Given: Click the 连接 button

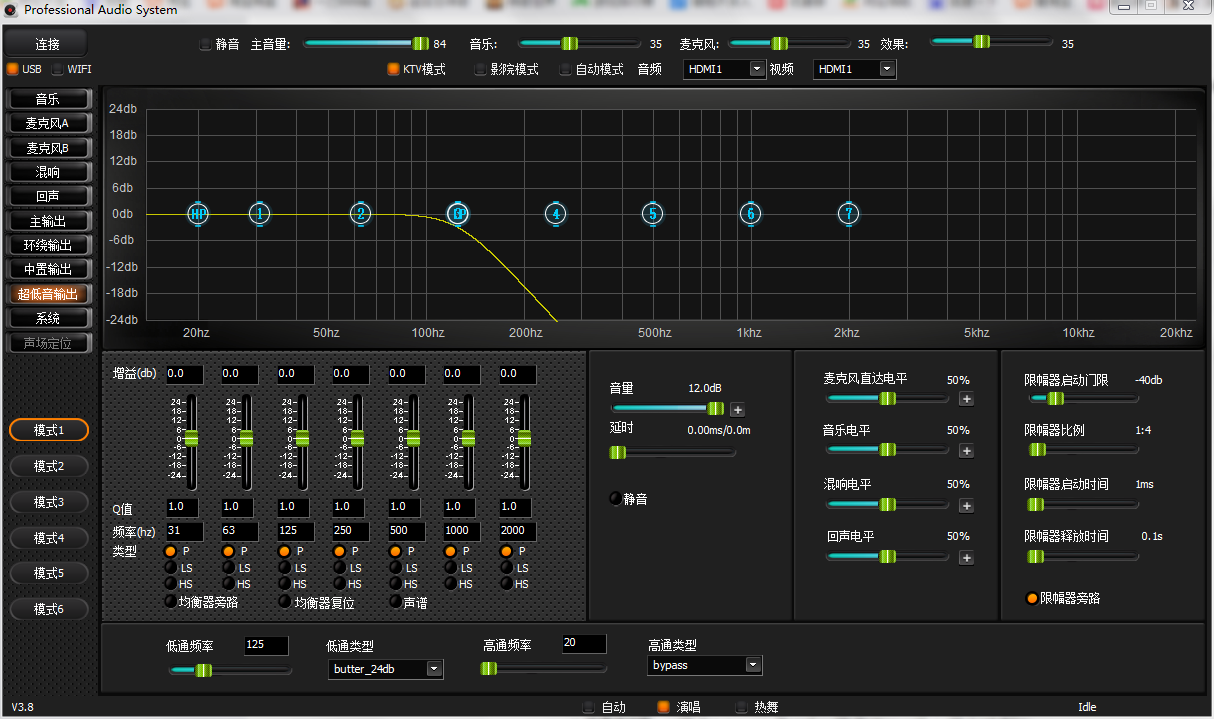Looking at the screenshot, I should [47, 44].
